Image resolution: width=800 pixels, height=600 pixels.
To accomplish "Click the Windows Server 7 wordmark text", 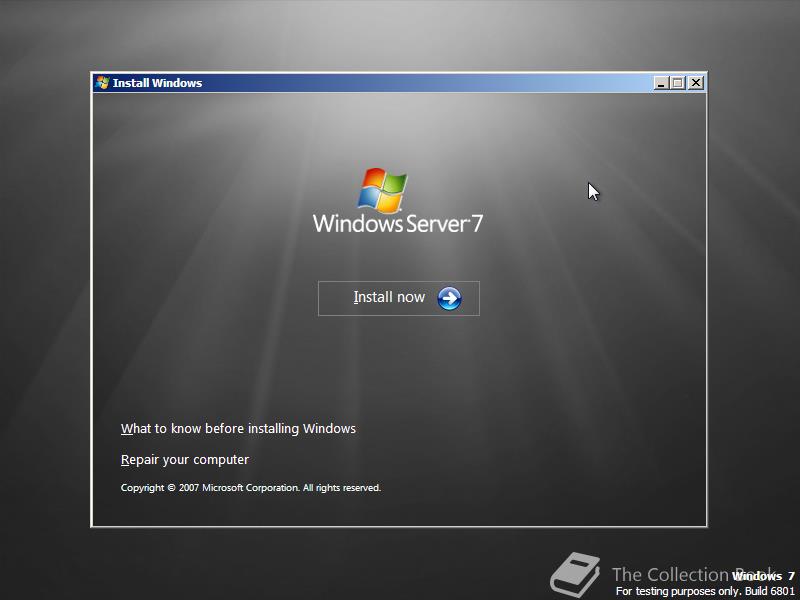I will tap(397, 224).
